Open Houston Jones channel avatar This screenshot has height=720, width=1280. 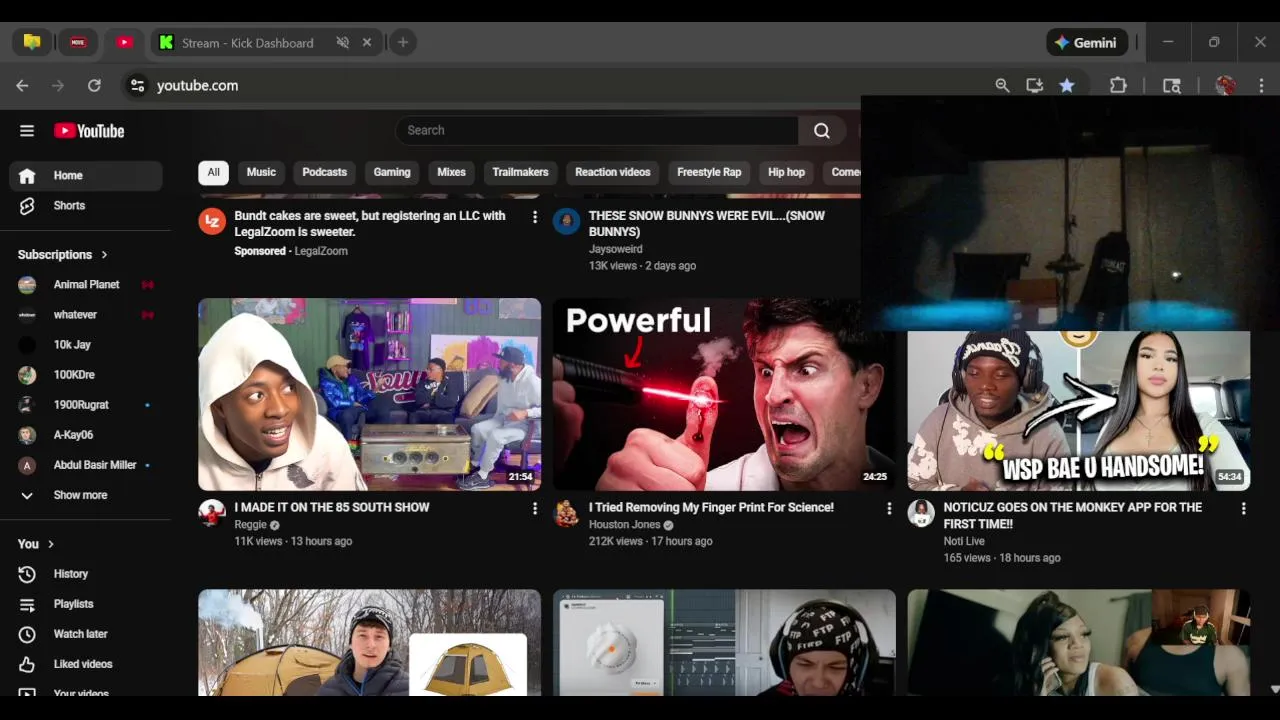(567, 514)
